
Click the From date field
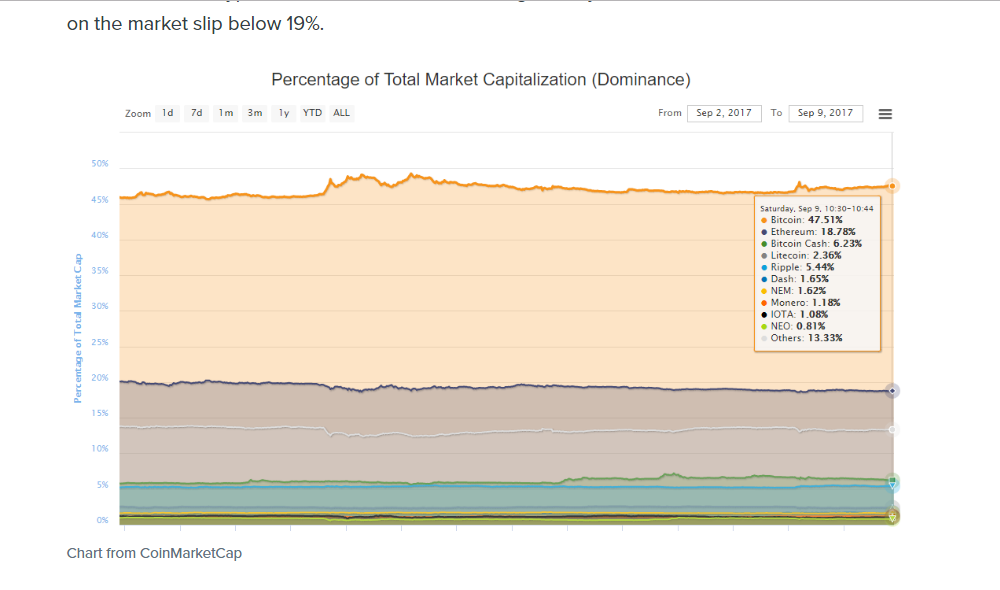724,113
